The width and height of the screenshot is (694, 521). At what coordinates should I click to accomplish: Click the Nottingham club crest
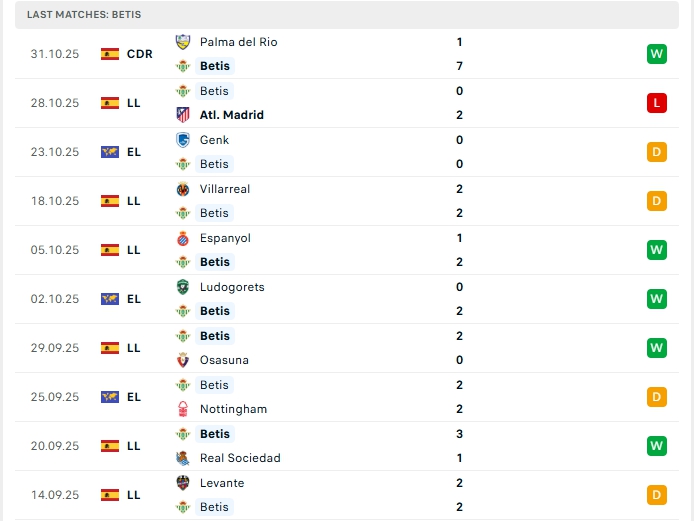coord(182,409)
